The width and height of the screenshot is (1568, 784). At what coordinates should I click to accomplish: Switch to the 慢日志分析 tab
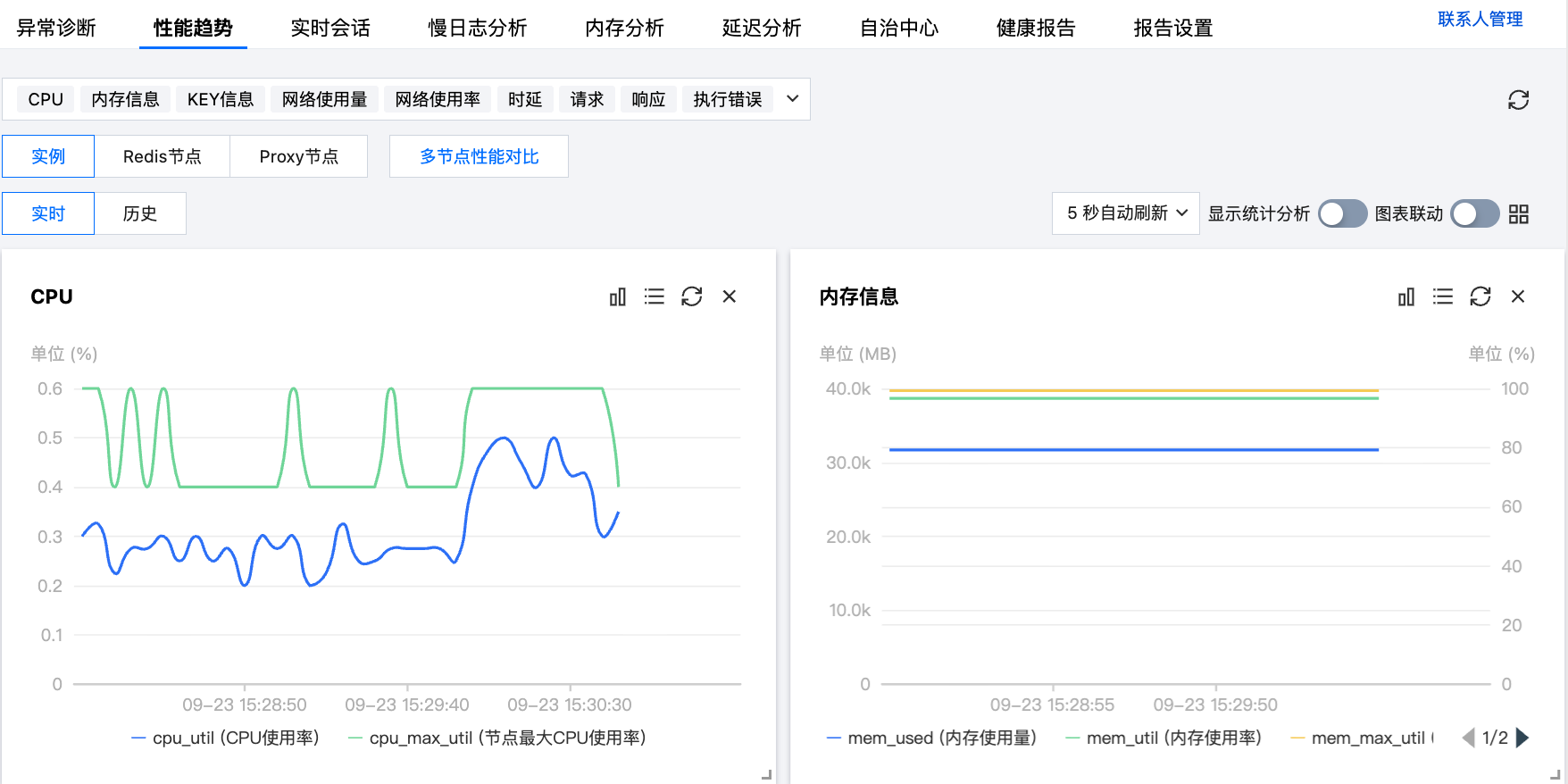pos(477,29)
